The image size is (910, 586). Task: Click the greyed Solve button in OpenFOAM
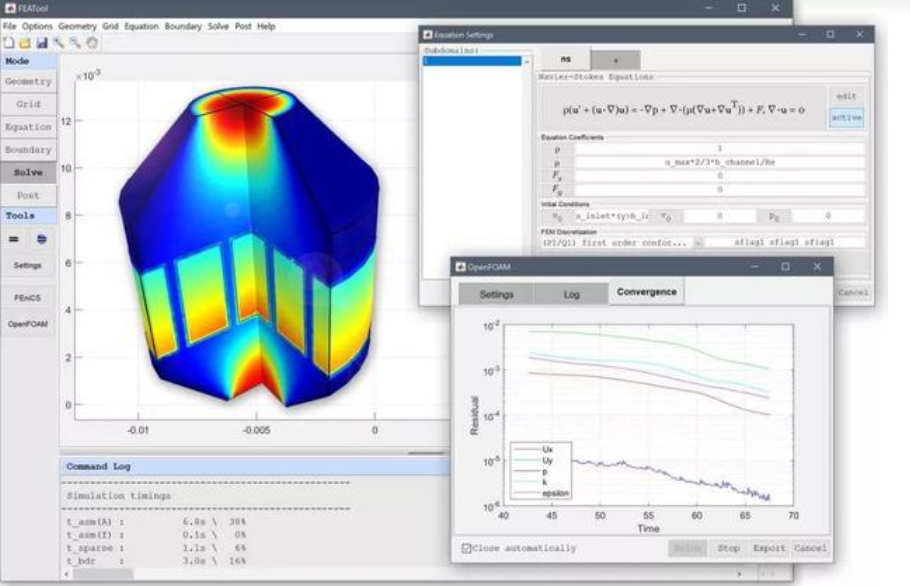click(687, 548)
